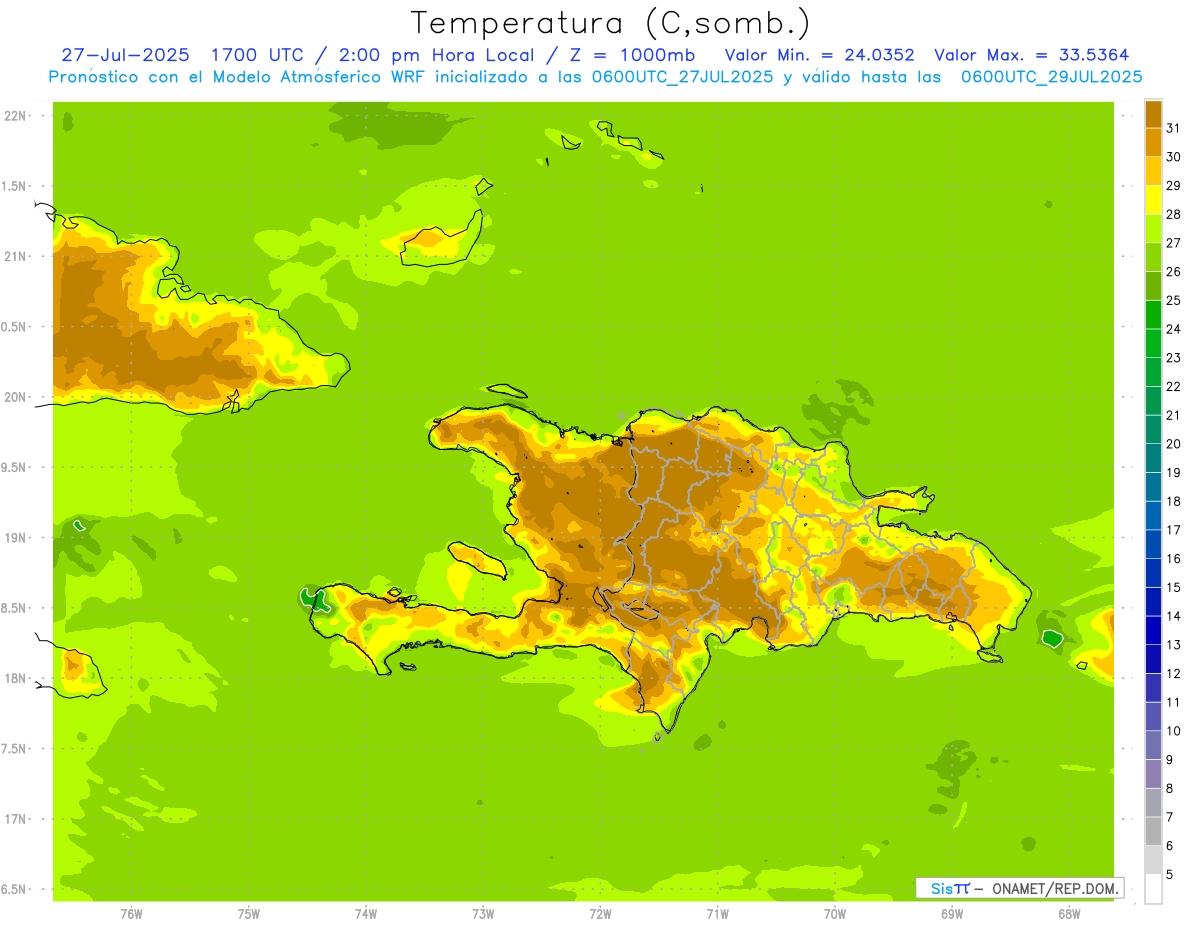Click the '69W' longitude axis label
Viewport: 1200px width, 927px height.
pyautogui.click(x=952, y=914)
